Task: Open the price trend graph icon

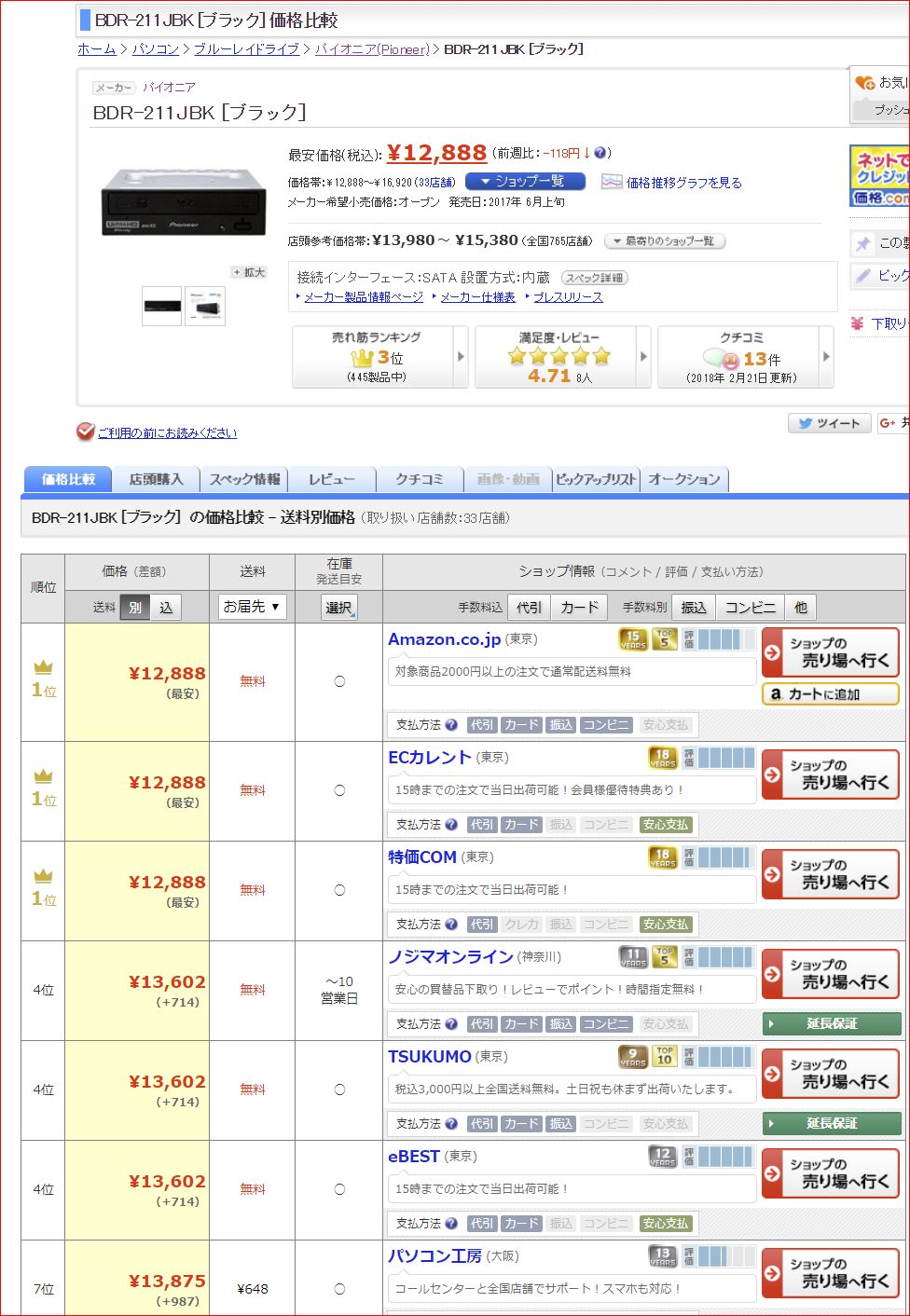Action: coord(612,183)
